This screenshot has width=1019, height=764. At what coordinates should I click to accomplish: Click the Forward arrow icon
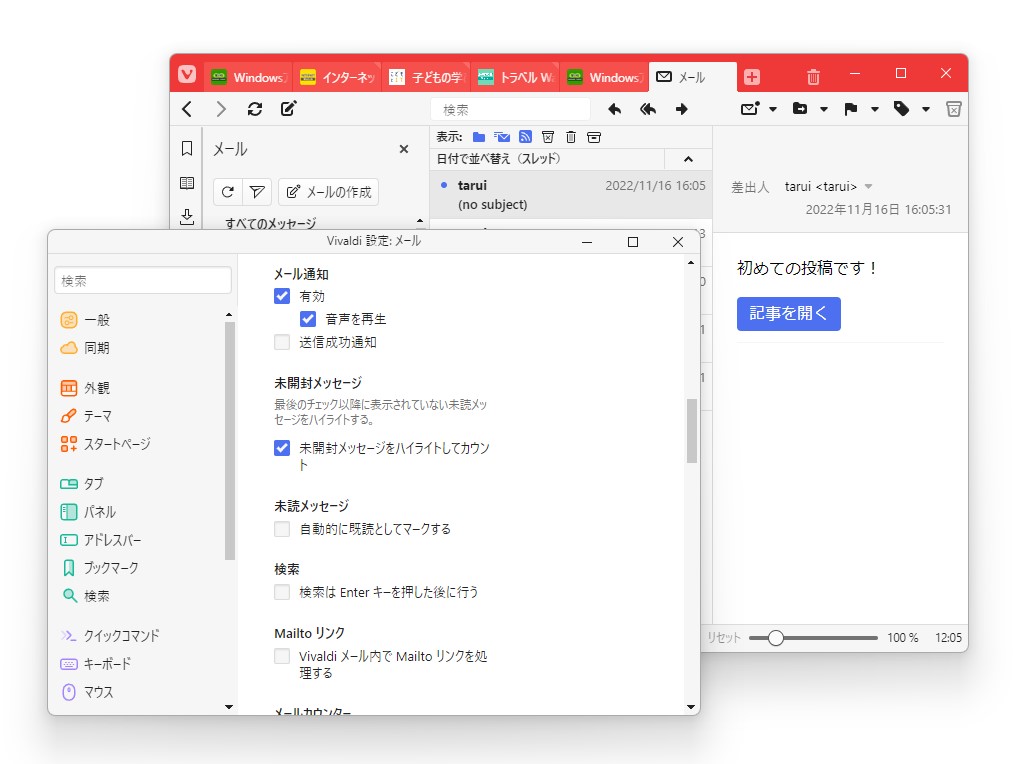(681, 108)
